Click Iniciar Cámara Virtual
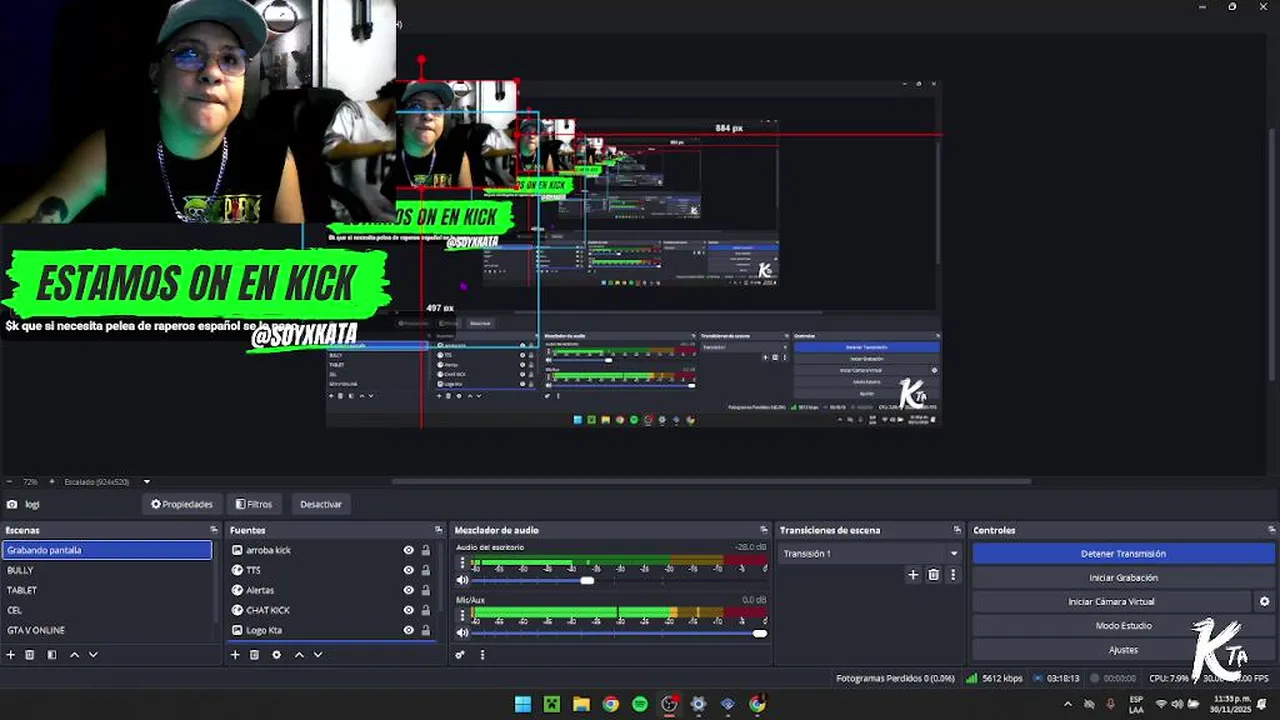 (x=1111, y=602)
